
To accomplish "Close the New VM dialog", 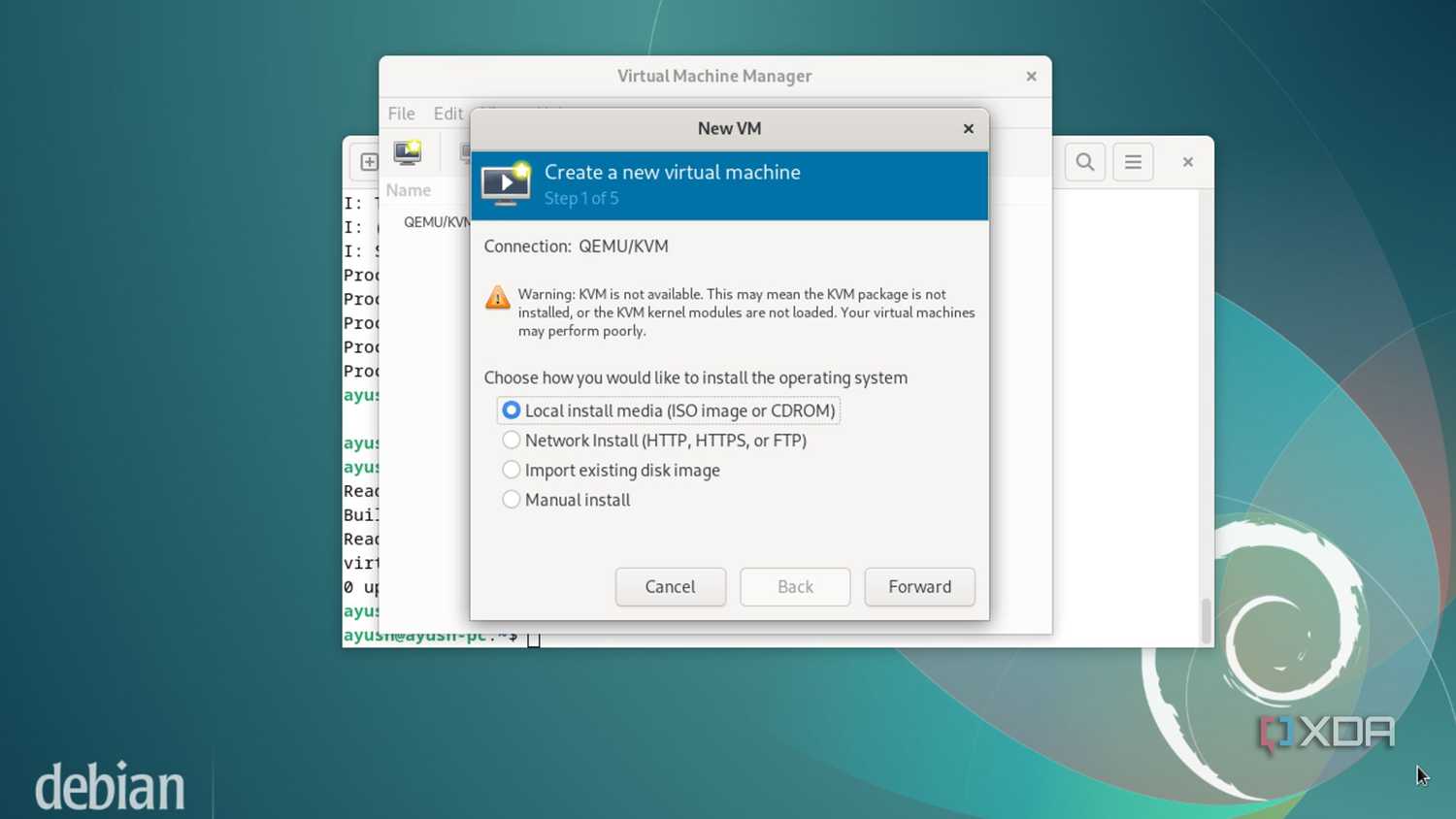I will tap(968, 128).
